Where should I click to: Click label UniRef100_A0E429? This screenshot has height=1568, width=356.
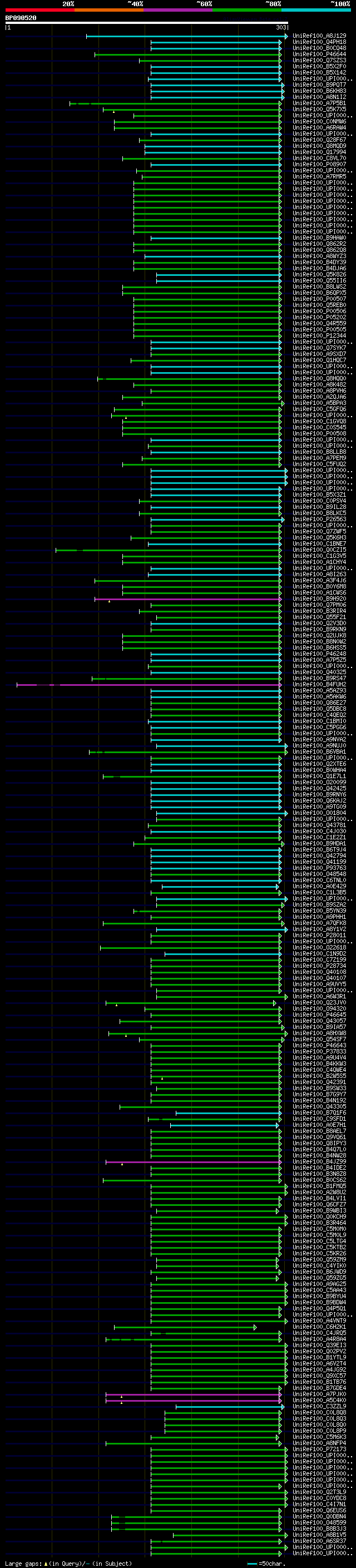[x=319, y=886]
